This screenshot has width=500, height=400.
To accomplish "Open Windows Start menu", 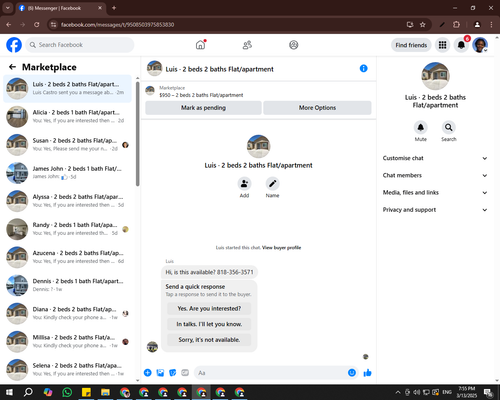I will coord(9,392).
